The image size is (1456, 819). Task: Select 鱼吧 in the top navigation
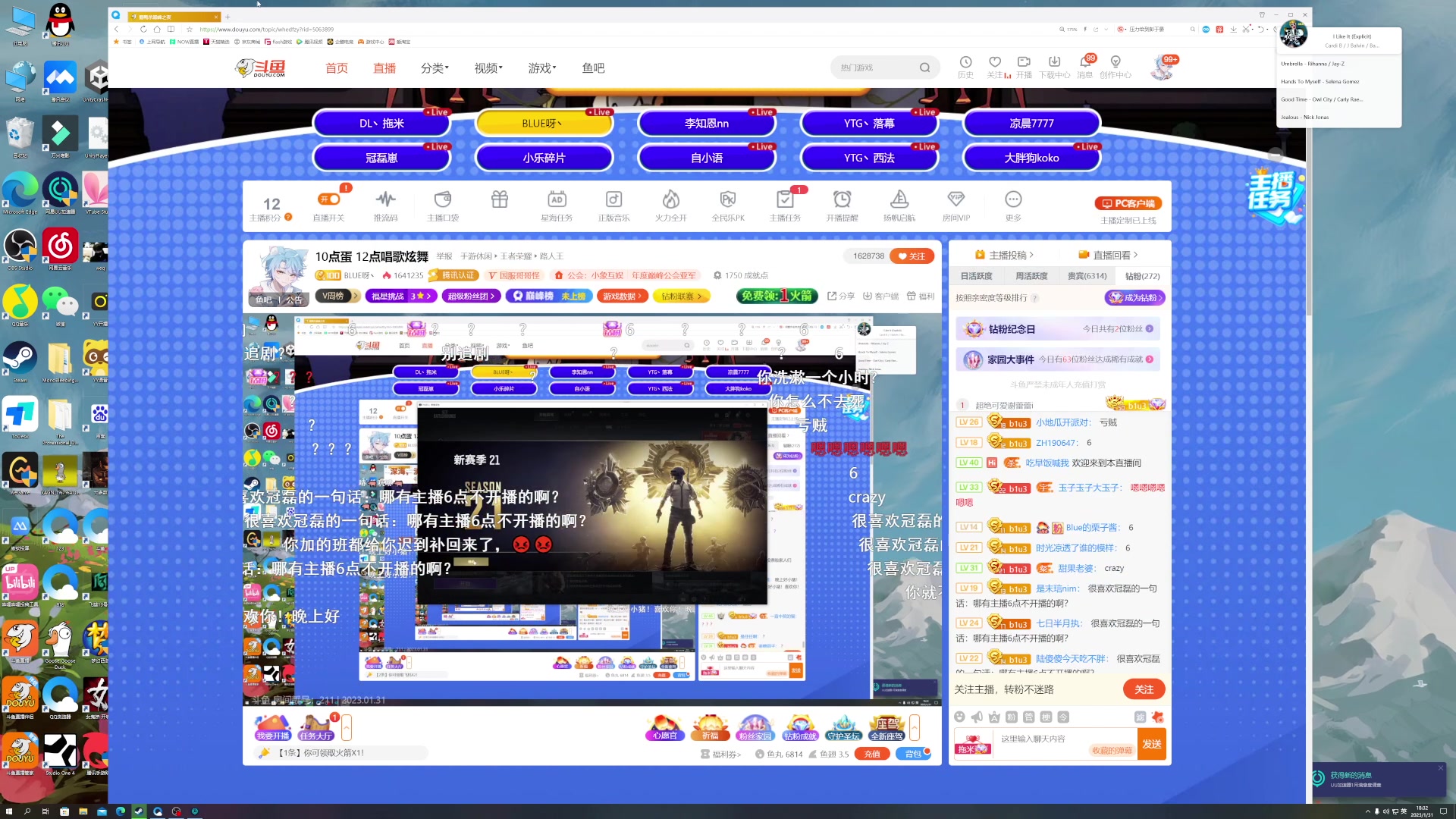[x=592, y=68]
